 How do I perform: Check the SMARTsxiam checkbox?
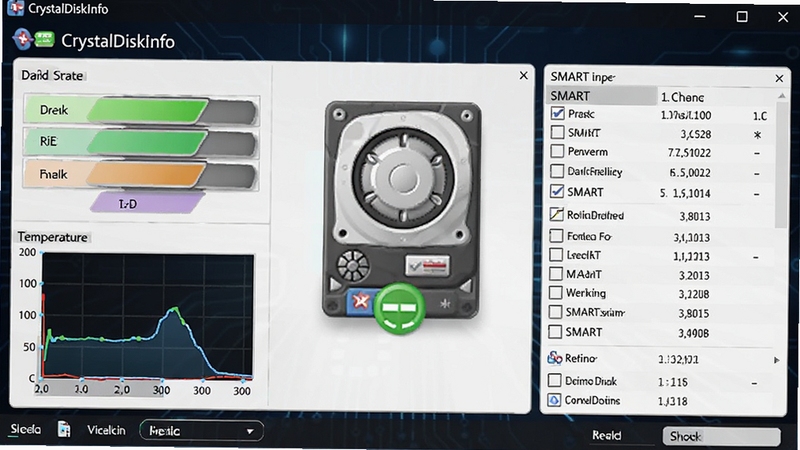click(x=555, y=312)
